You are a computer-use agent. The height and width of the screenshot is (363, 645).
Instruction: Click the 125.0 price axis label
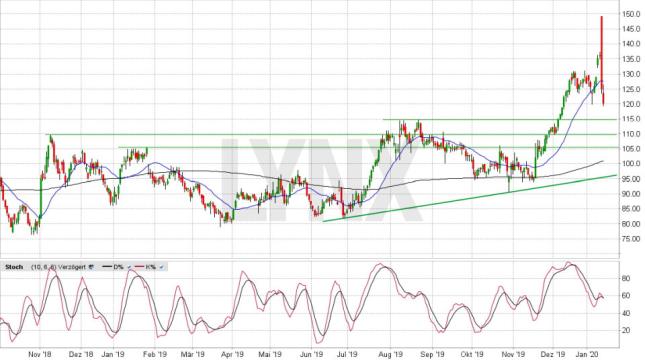point(630,89)
